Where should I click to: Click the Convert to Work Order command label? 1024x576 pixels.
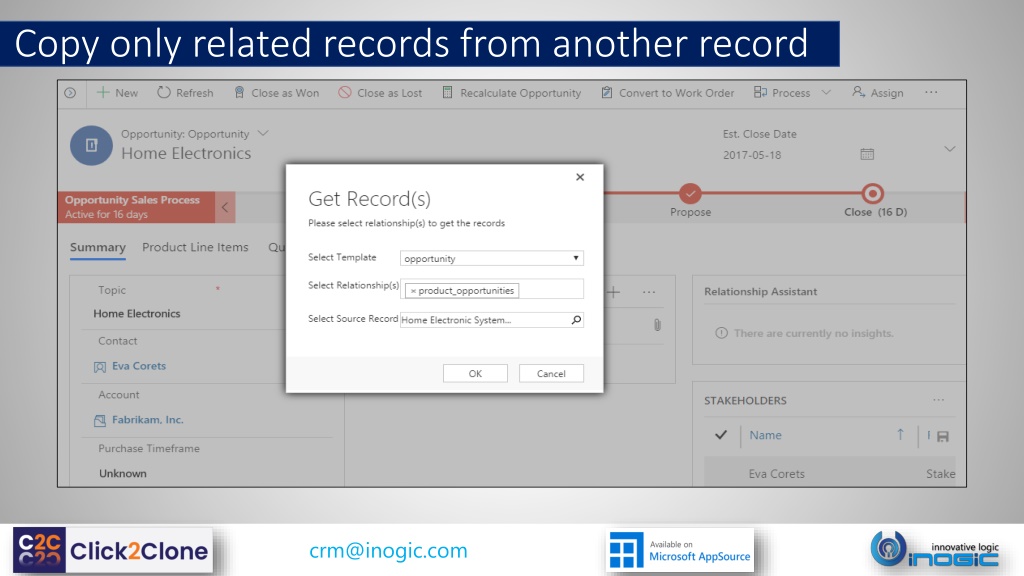[677, 93]
